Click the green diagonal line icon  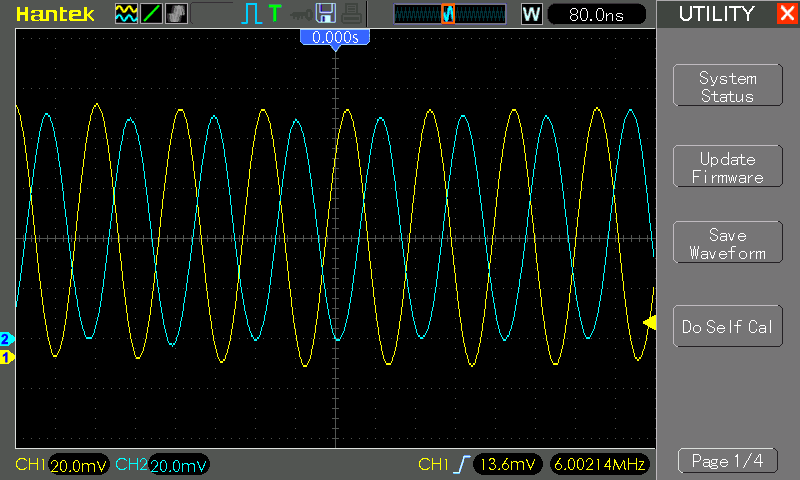click(x=150, y=14)
